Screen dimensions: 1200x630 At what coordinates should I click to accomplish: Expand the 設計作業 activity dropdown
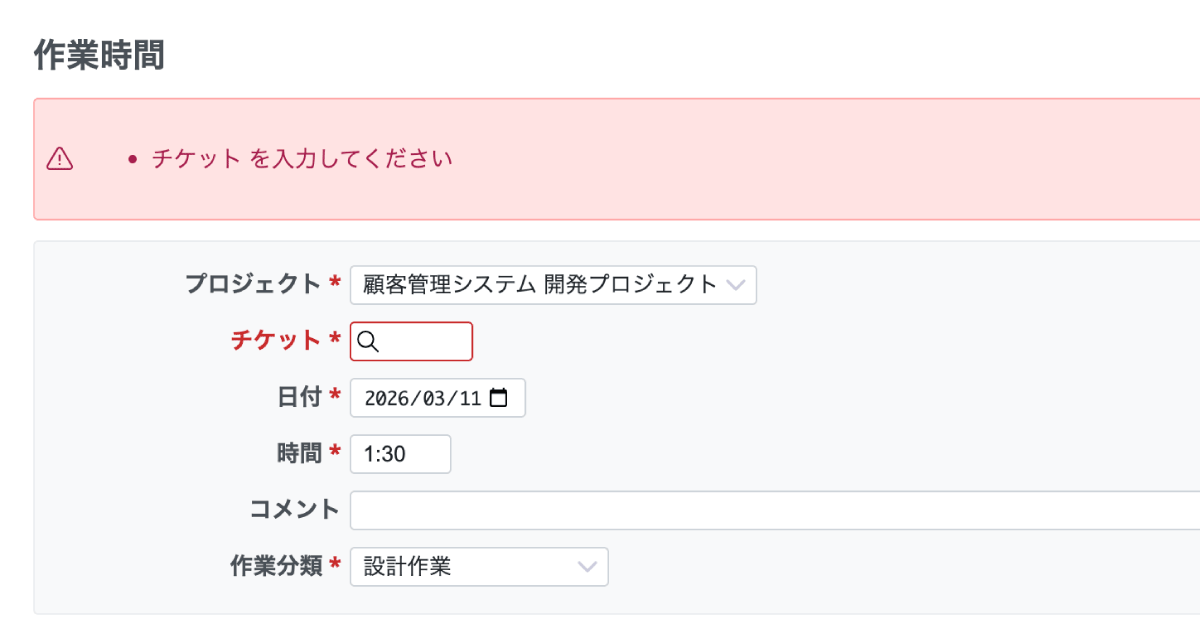[478, 566]
